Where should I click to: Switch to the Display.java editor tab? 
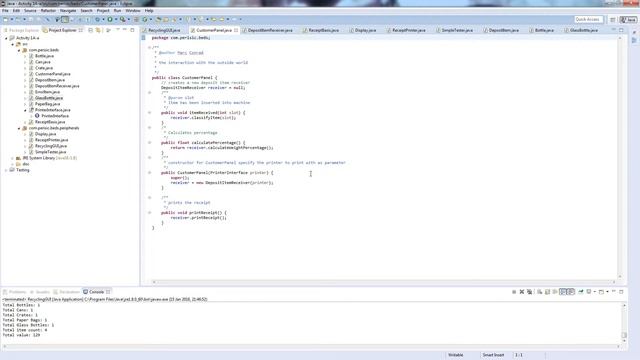(x=365, y=30)
